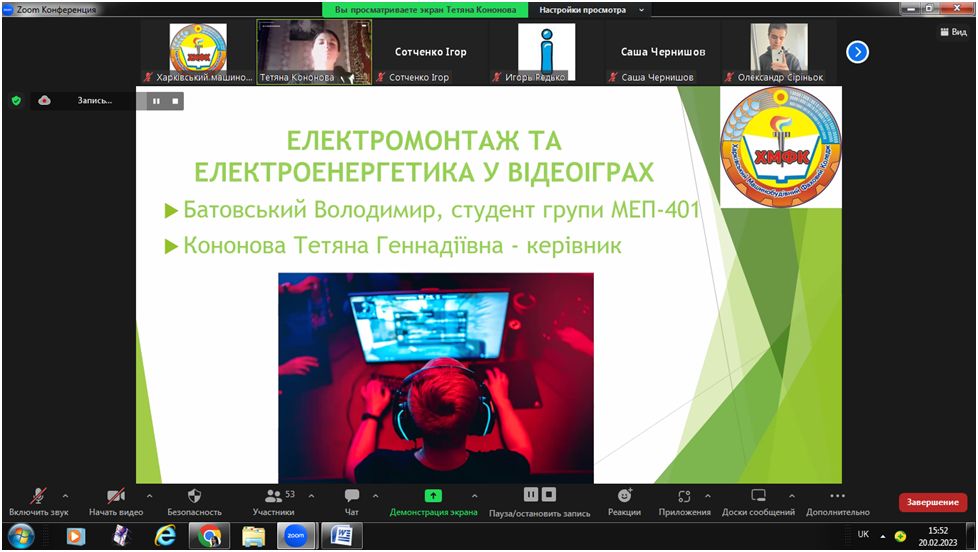The image size is (978, 552).
Task: Open the Windows Start button
Action: [21, 536]
